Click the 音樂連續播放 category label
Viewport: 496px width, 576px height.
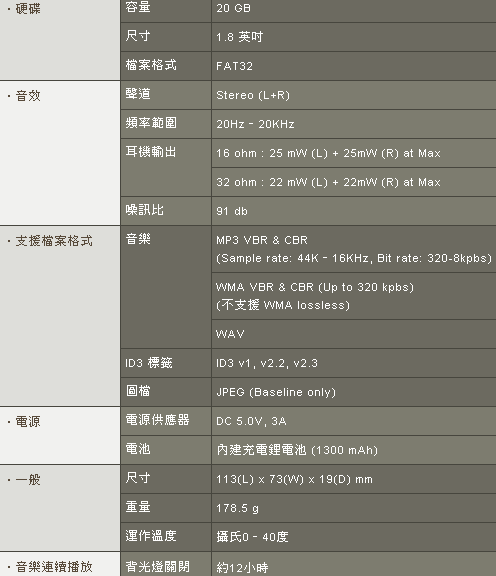pos(54,566)
